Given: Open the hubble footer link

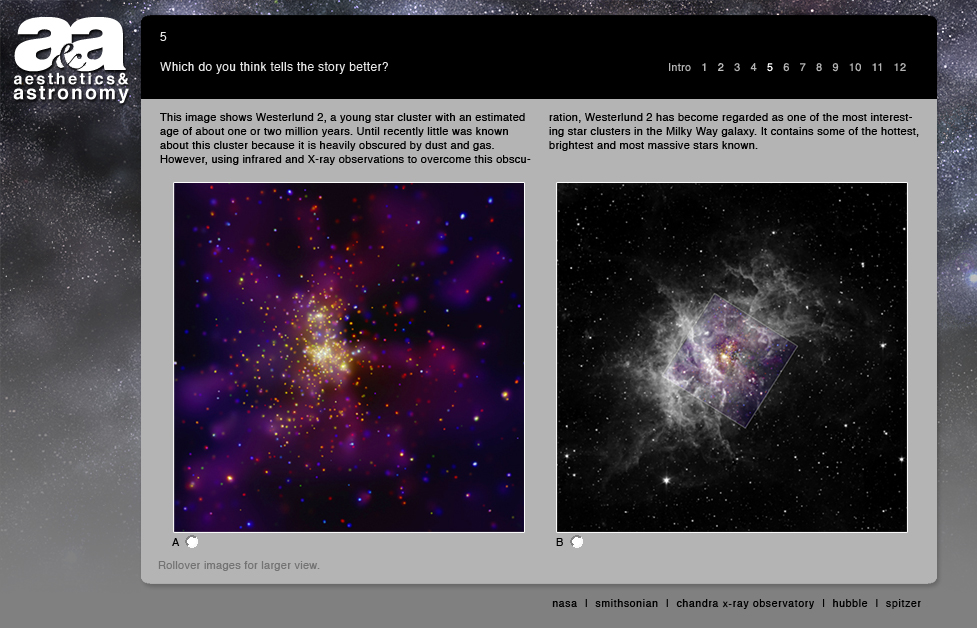Looking at the screenshot, I should 850,603.
